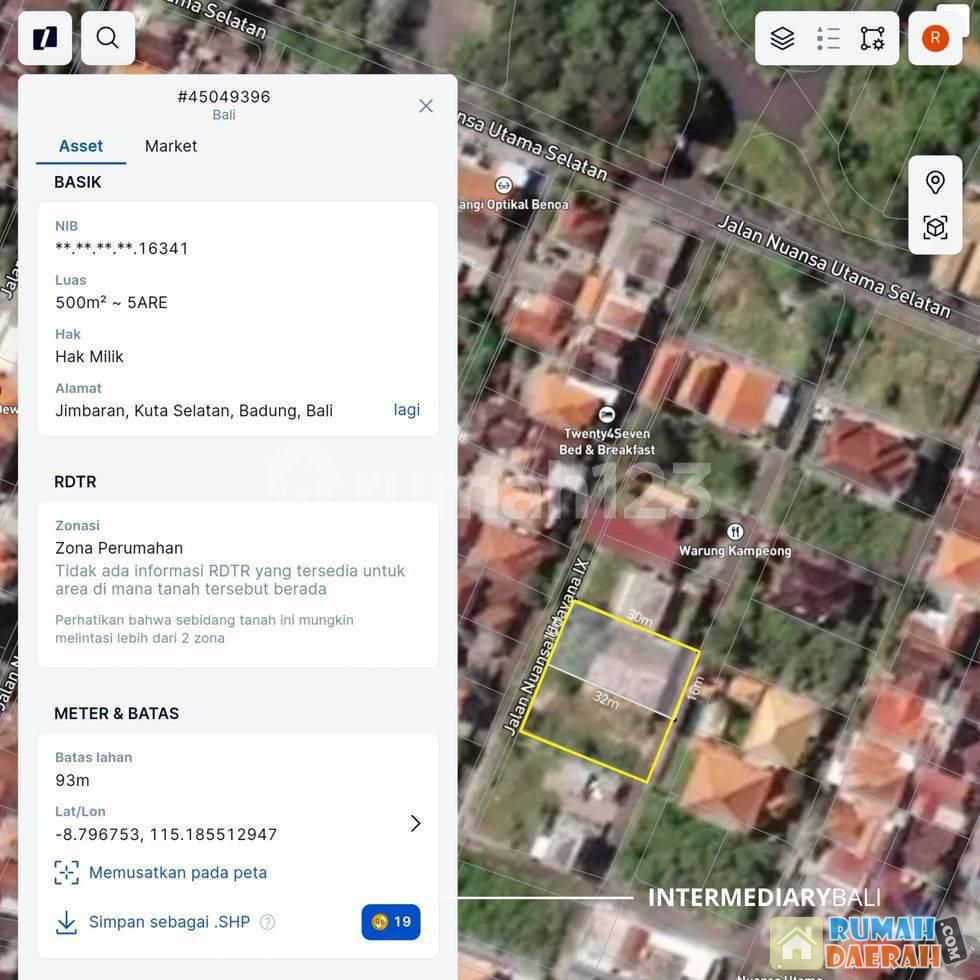This screenshot has height=980, width=980.
Task: Expand the address with the 'lagi' link
Action: [406, 410]
